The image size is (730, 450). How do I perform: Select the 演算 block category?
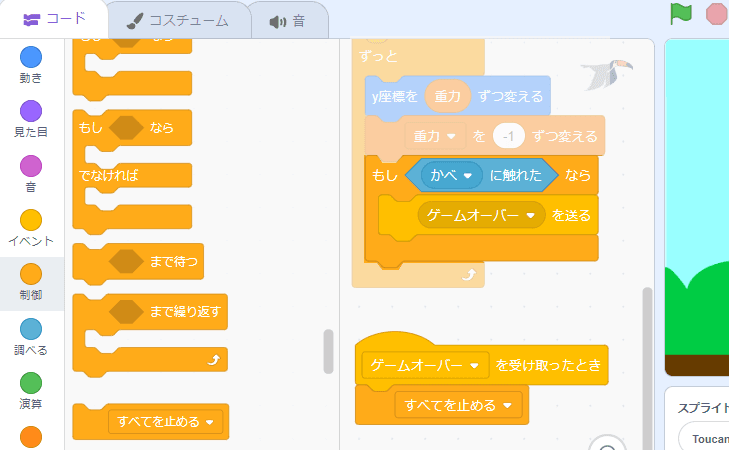coord(31,391)
